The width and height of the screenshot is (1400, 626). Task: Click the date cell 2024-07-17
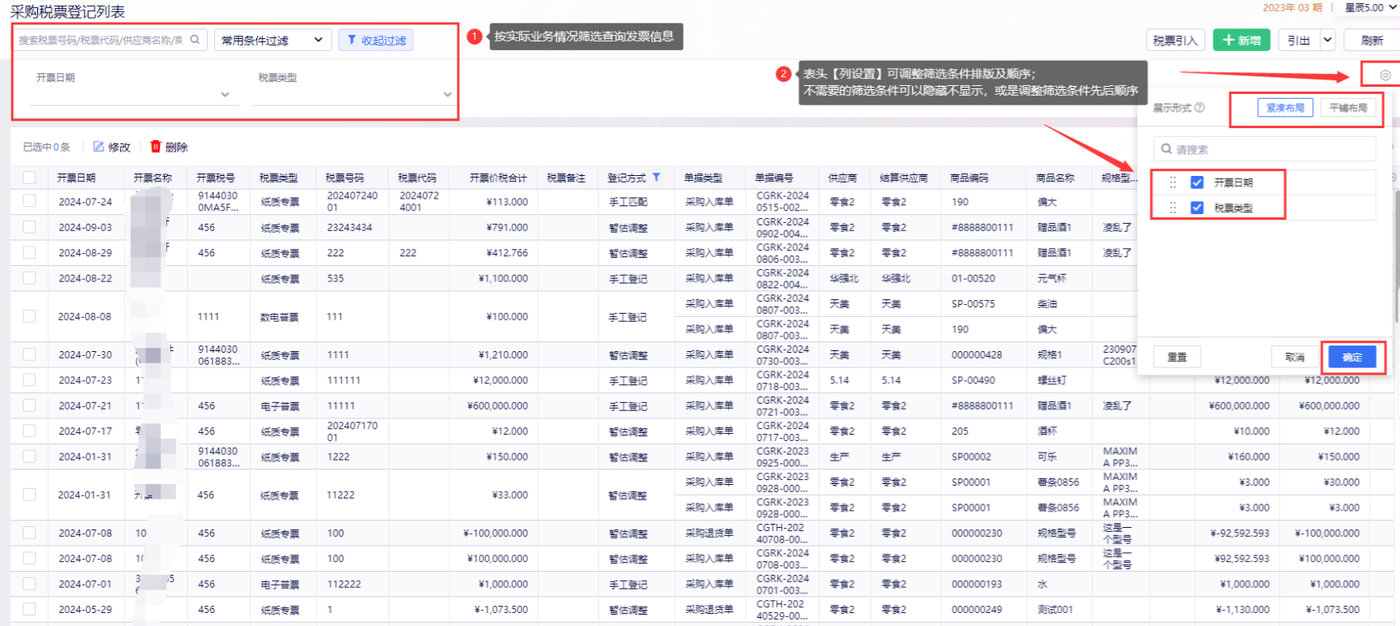point(85,431)
